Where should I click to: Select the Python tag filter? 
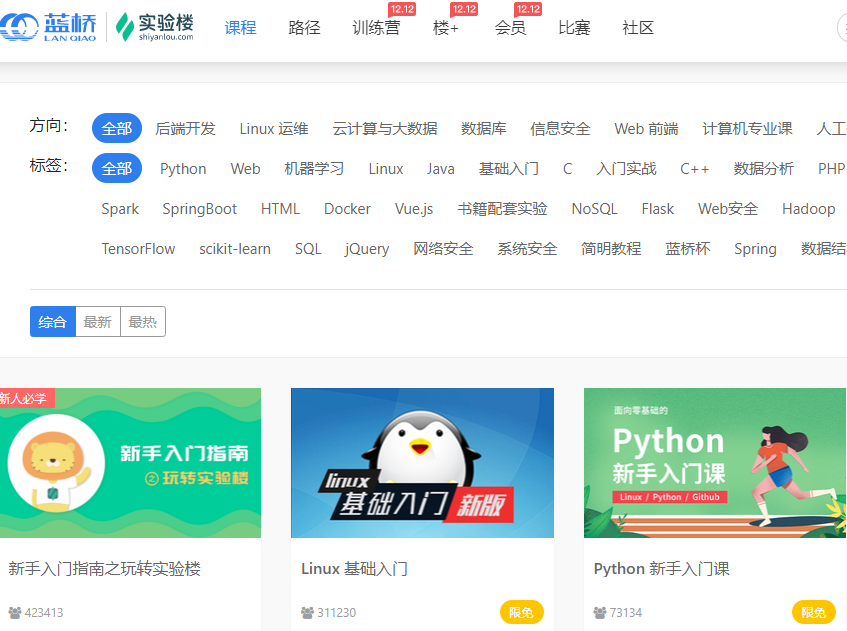pyautogui.click(x=183, y=168)
